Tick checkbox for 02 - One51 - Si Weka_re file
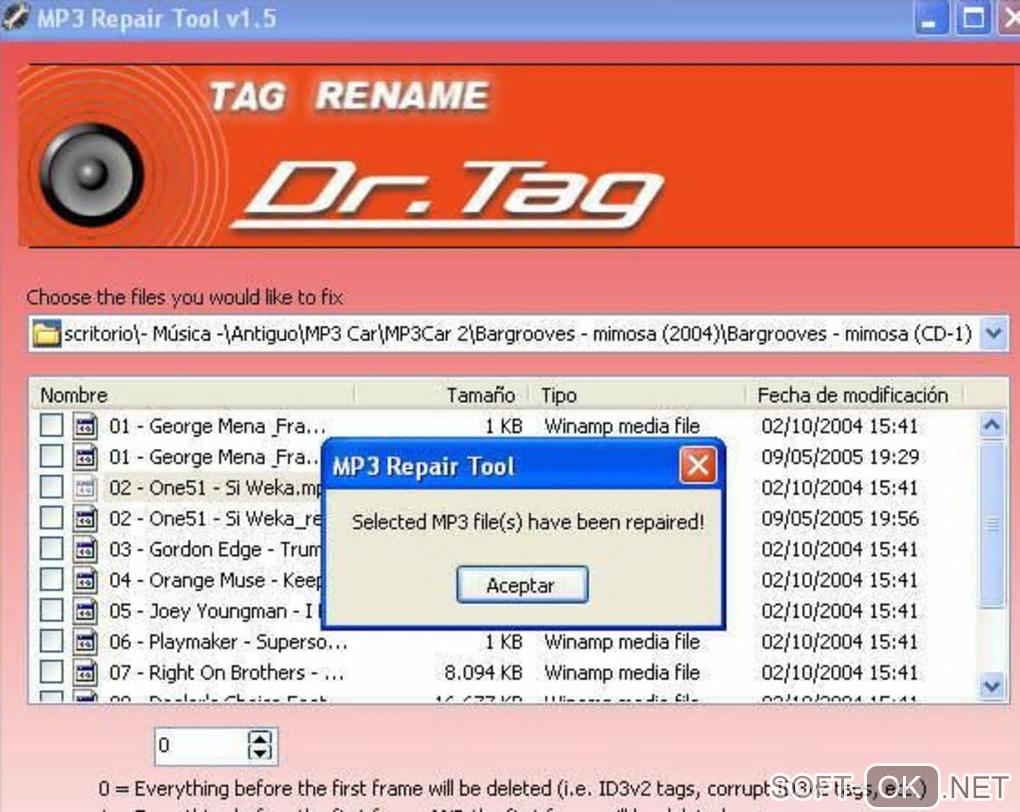 coord(51,518)
